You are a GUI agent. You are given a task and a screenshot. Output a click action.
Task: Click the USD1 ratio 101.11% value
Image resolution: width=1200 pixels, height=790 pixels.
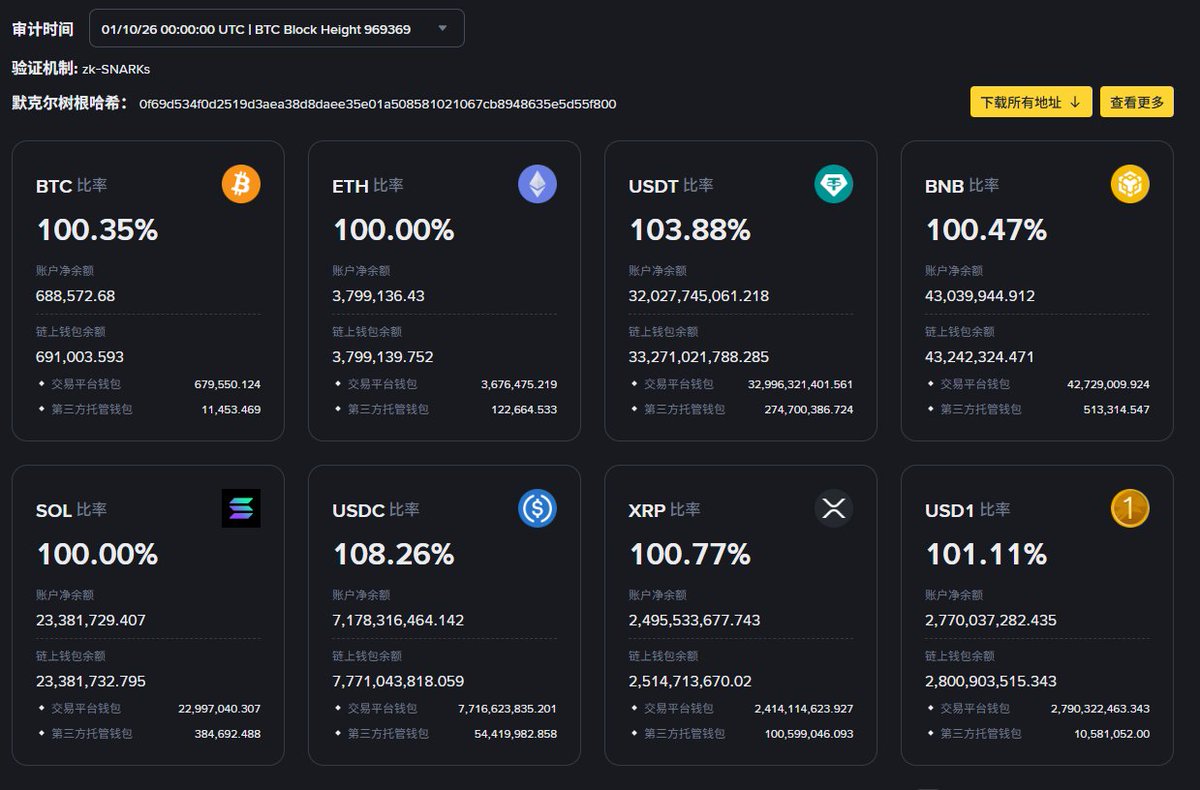pos(986,554)
